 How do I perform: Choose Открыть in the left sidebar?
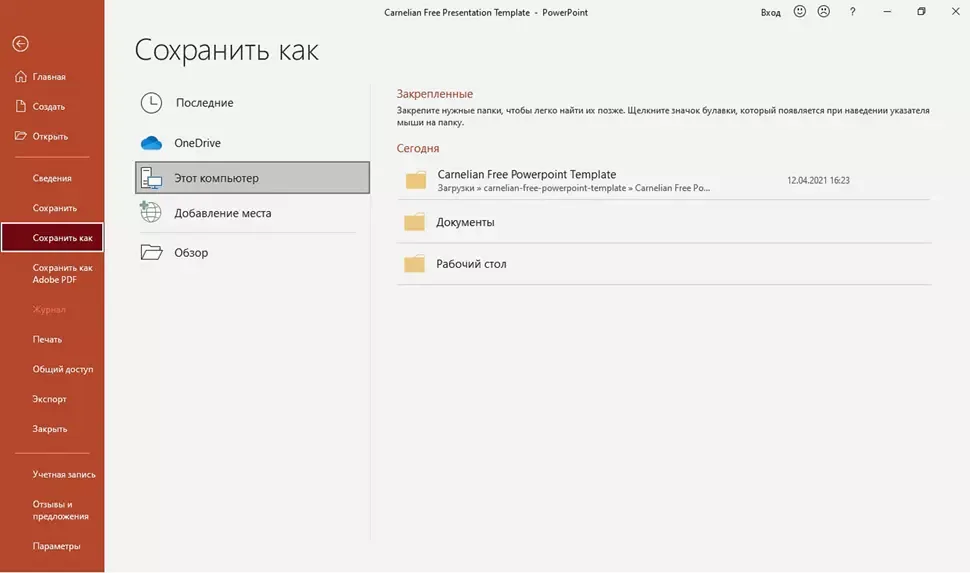point(49,137)
